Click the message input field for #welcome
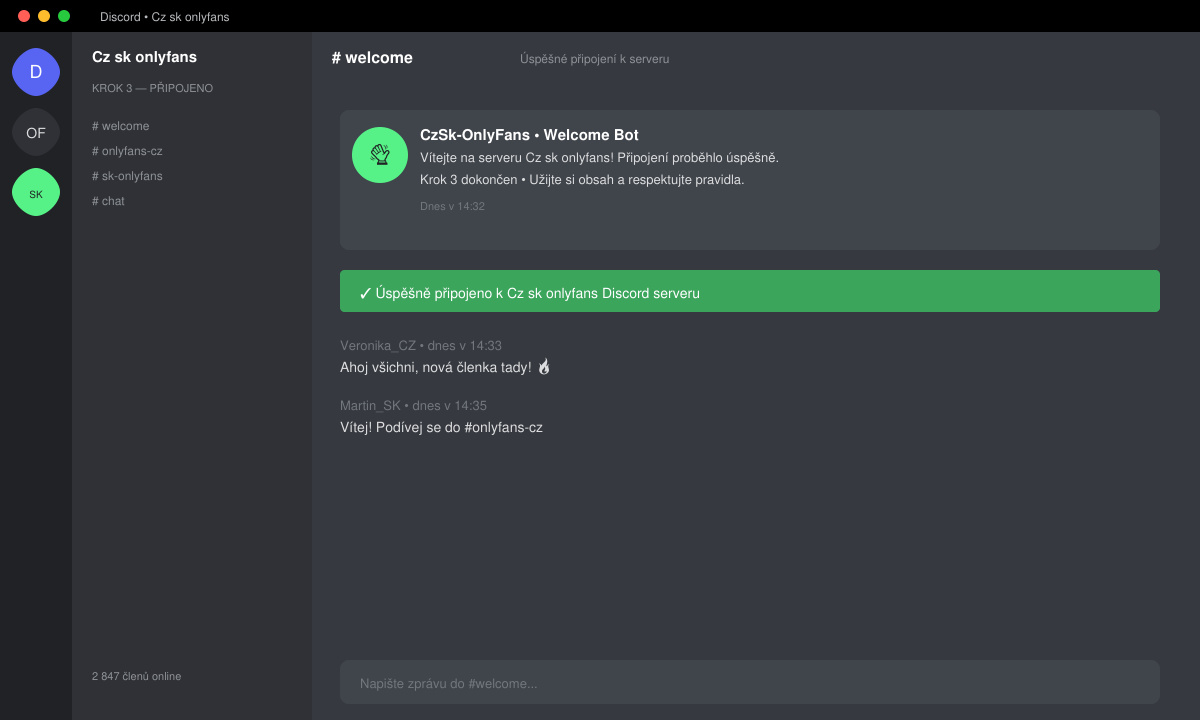Screen dimensions: 1200x720 [x=750, y=682]
